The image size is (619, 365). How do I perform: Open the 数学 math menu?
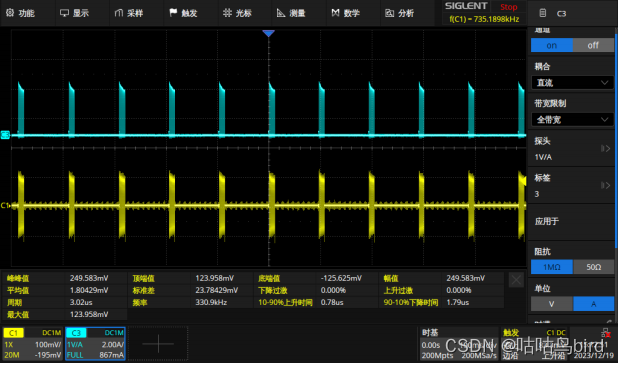345,13
